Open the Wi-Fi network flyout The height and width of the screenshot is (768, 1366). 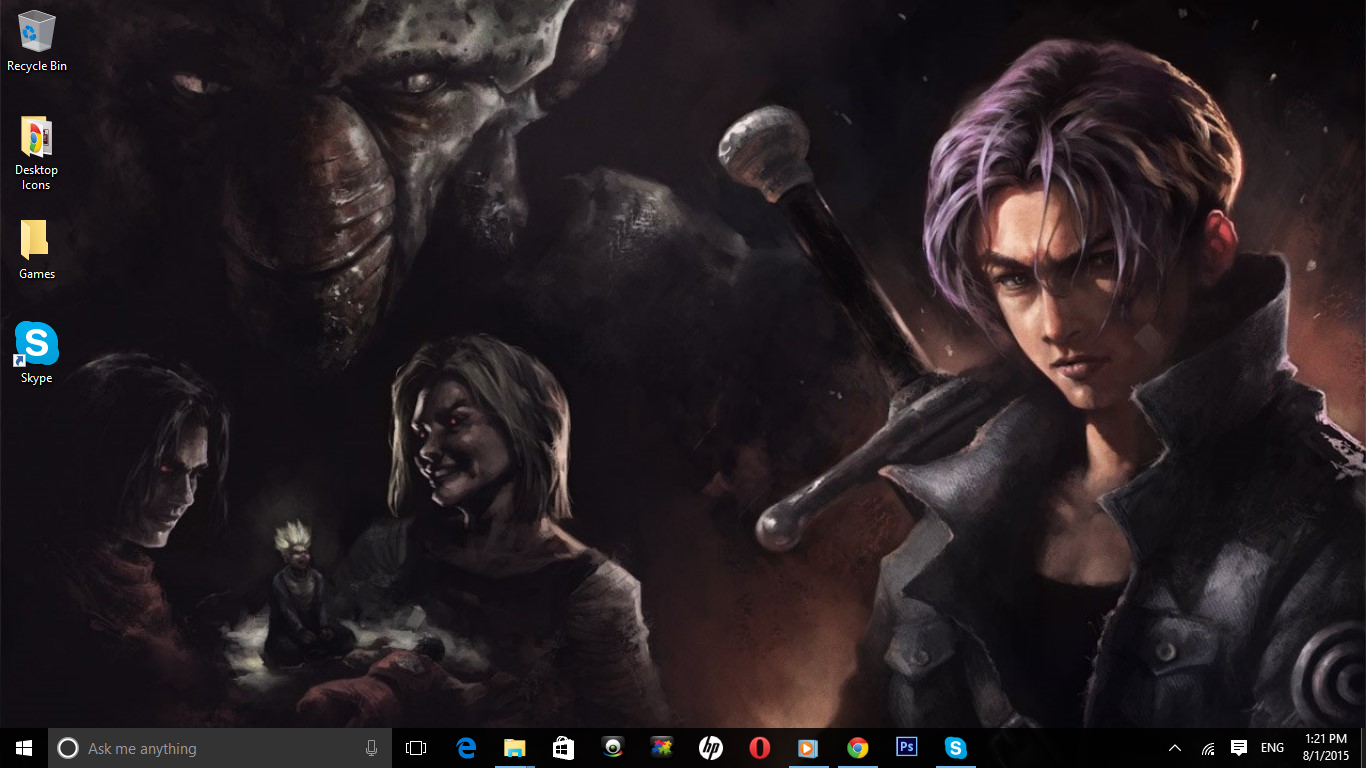1208,748
